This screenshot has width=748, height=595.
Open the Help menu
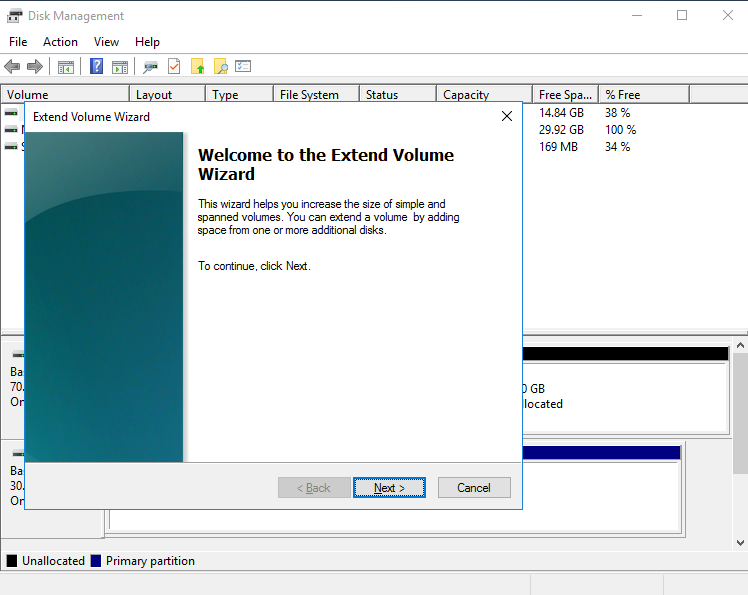pyautogui.click(x=147, y=42)
